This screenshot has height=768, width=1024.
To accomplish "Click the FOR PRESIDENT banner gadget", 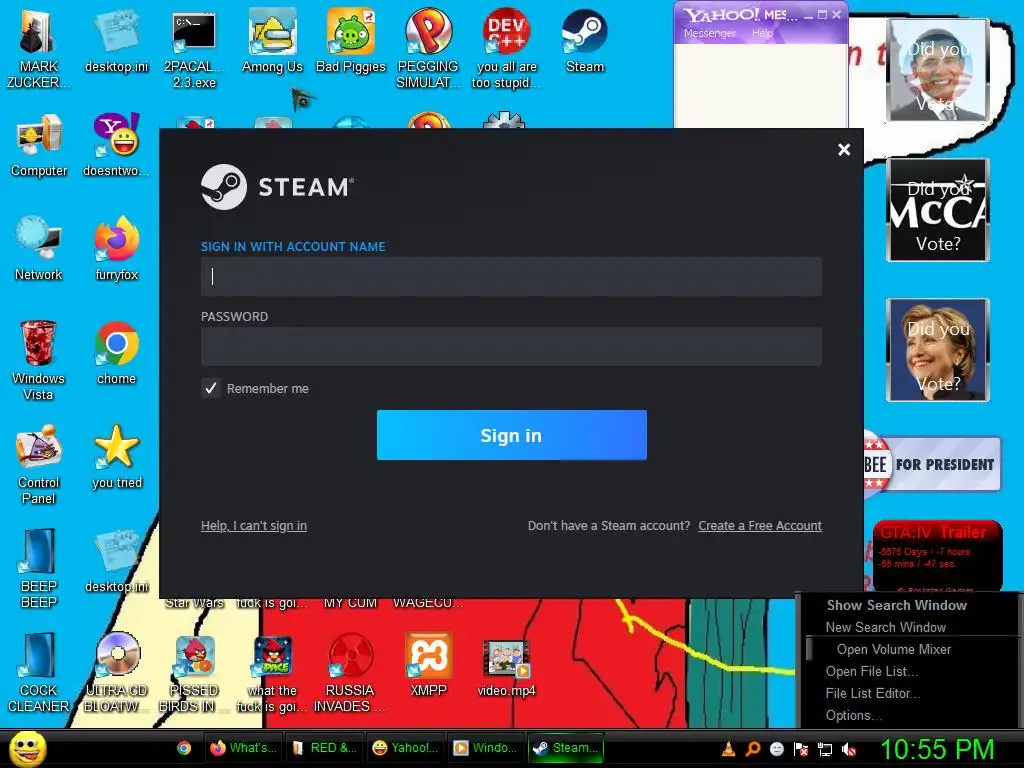I will tap(933, 464).
